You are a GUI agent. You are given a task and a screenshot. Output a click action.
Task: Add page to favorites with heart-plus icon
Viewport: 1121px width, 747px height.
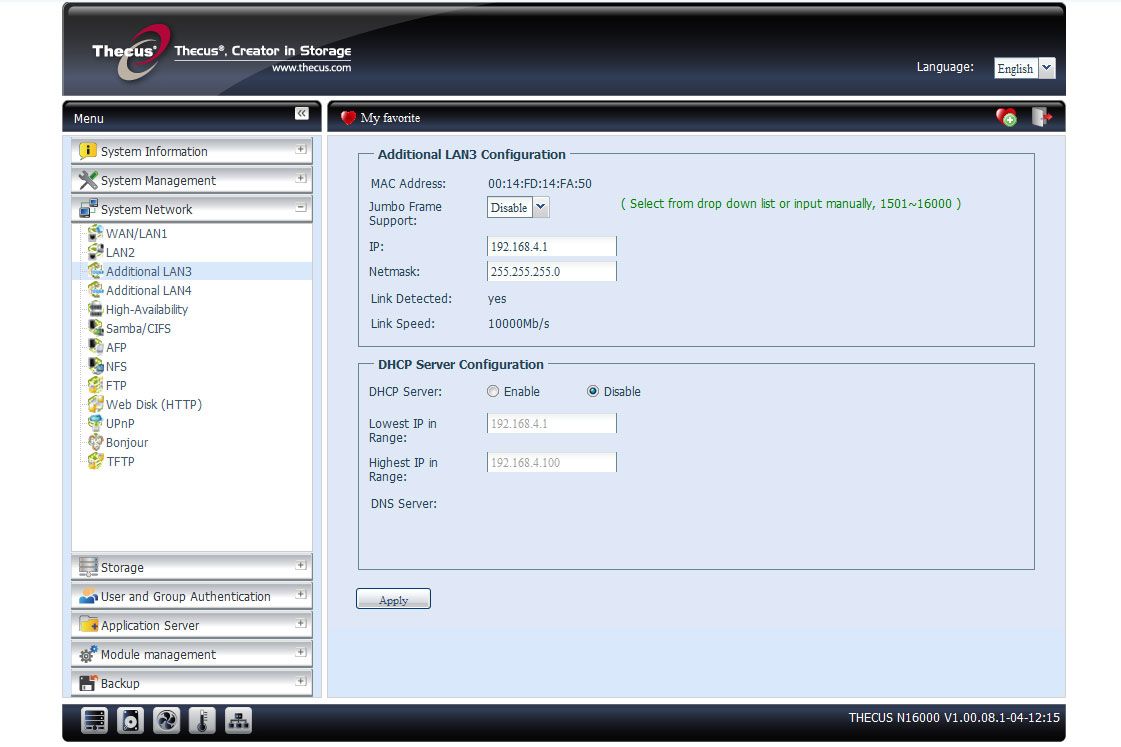(x=1007, y=117)
